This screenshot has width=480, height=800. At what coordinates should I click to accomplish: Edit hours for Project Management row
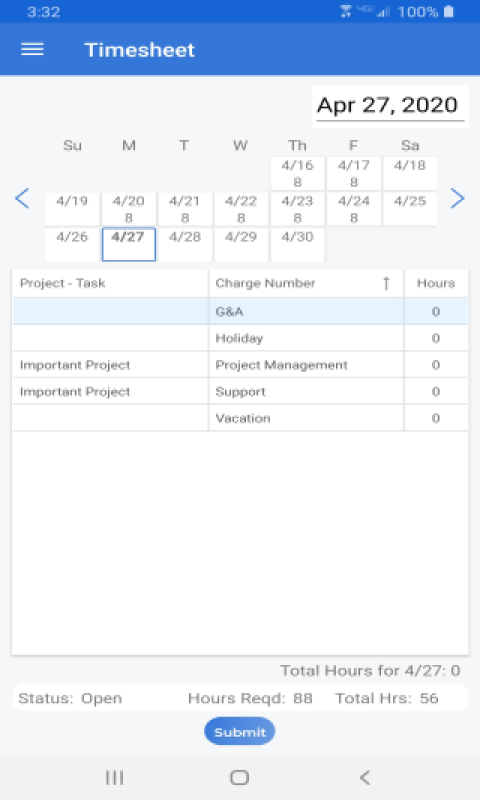(436, 365)
